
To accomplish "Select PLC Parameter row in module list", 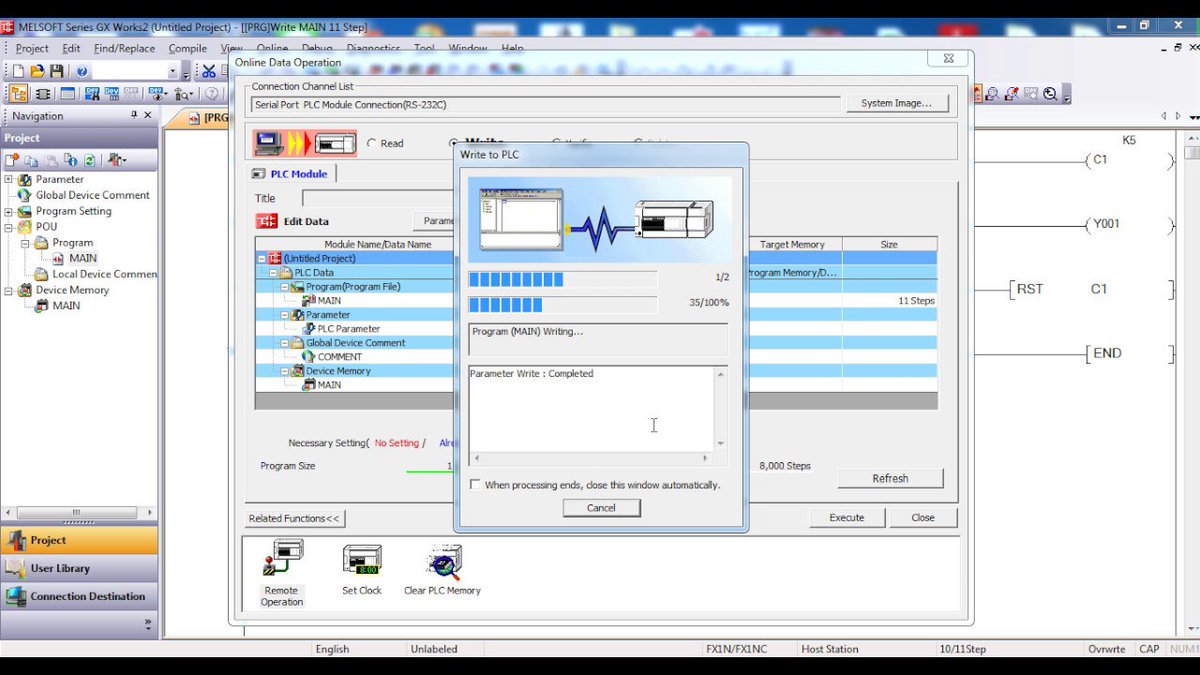I will 355,328.
